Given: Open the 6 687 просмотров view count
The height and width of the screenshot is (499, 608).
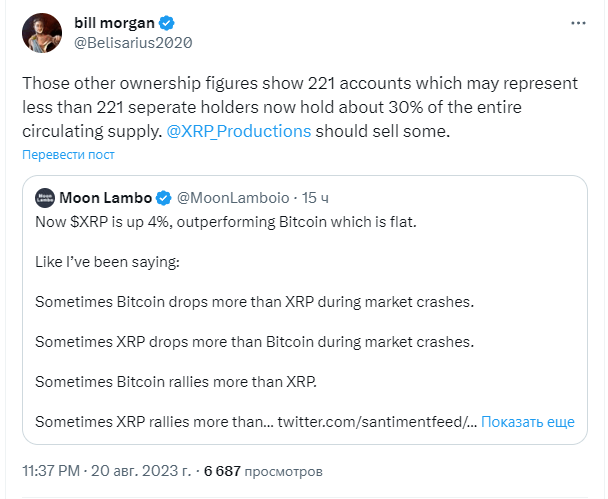Looking at the screenshot, I should (263, 471).
